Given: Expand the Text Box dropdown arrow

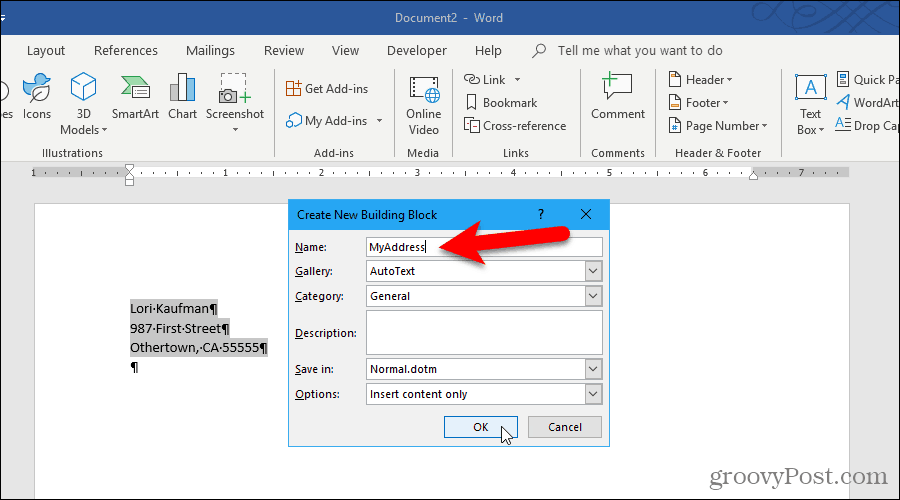Looking at the screenshot, I should pos(821,130).
